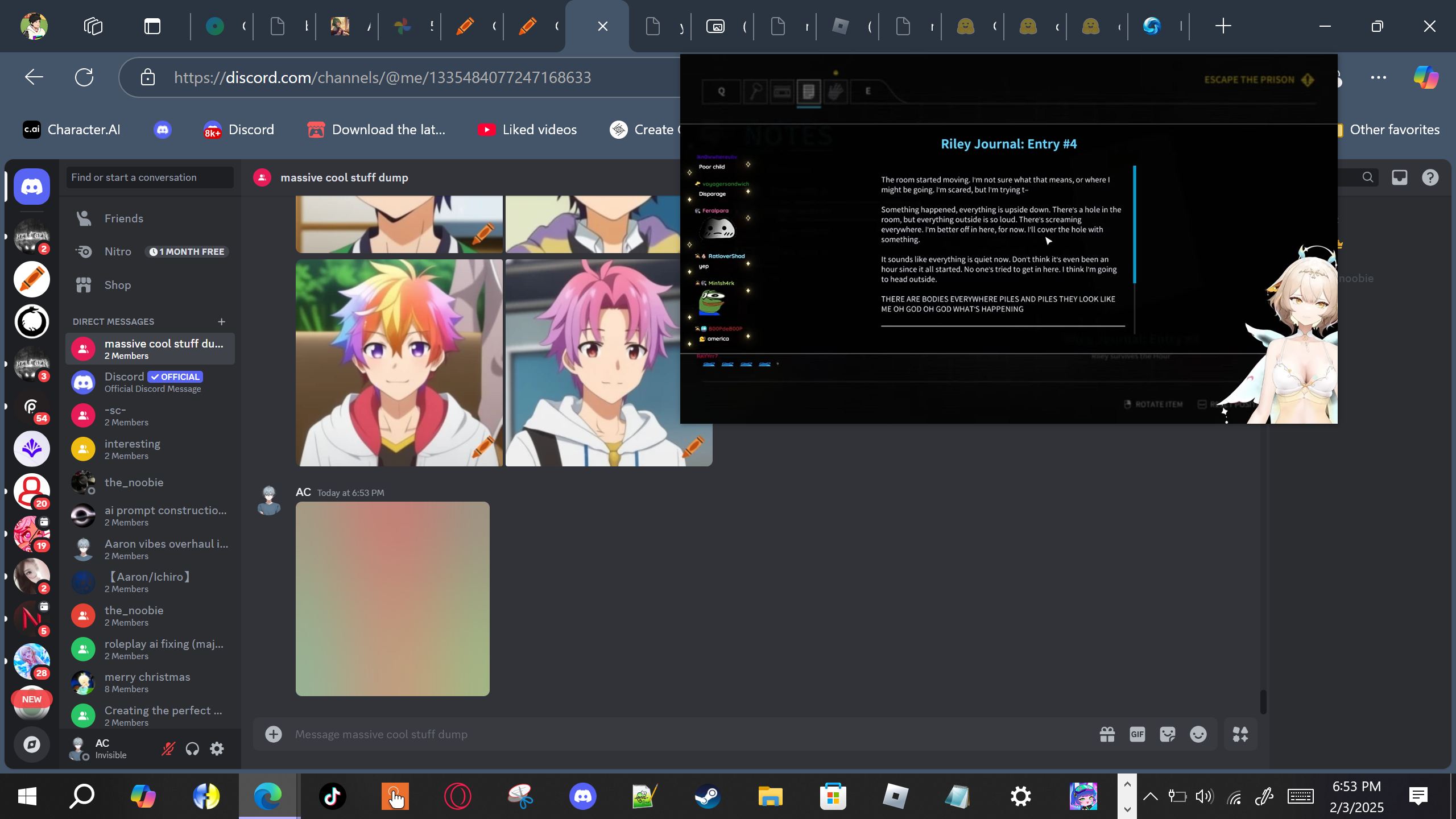Open the 'interesting' group DM
This screenshot has width=1456, height=819.
point(150,449)
